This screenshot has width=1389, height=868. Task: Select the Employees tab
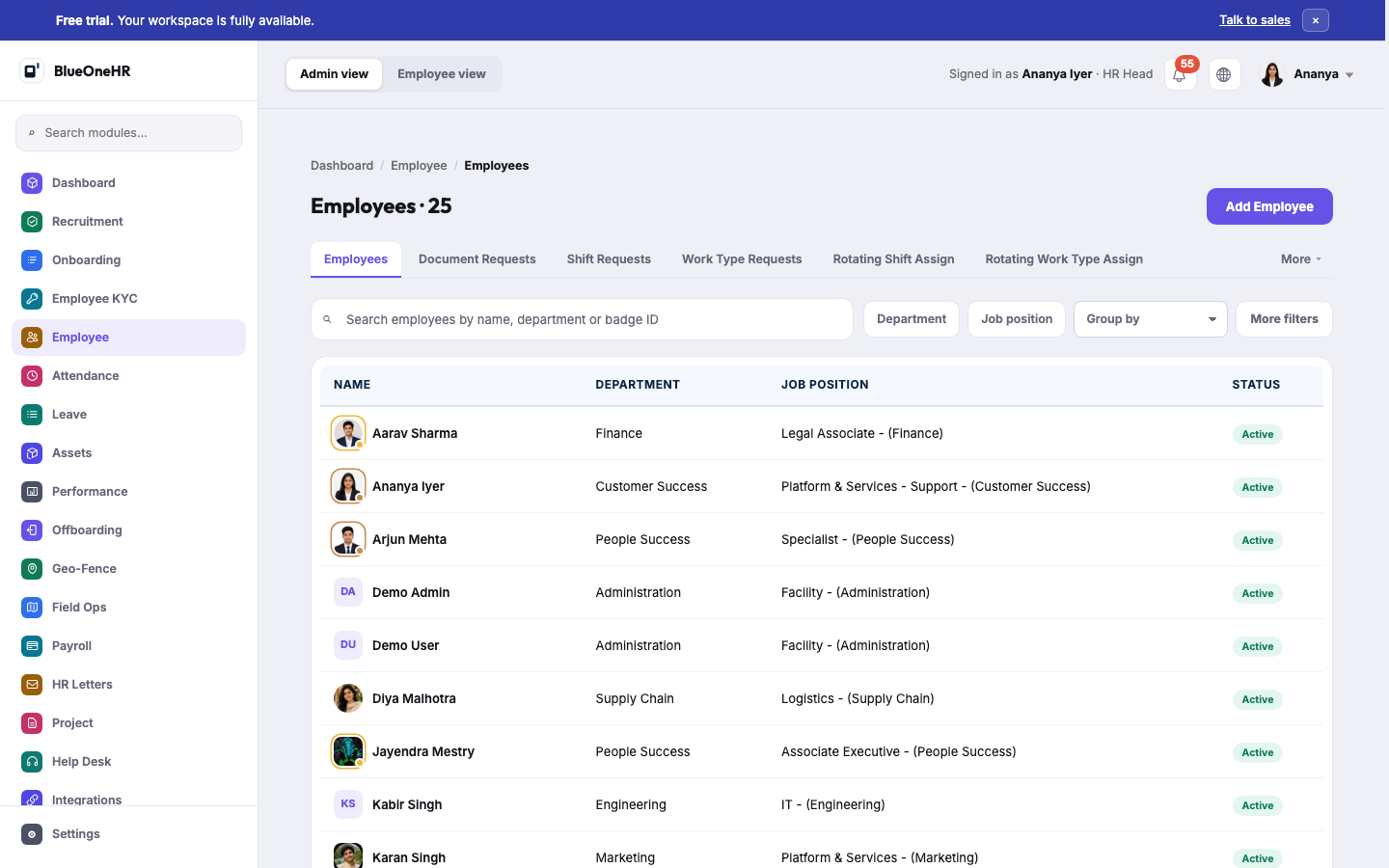click(x=356, y=259)
